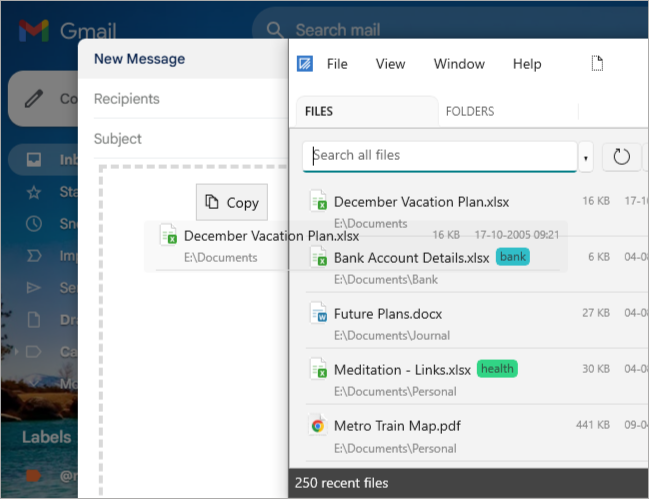The image size is (649, 499).
Task: Open the Starred star icon in Gmail sidebar
Action: pos(34,192)
